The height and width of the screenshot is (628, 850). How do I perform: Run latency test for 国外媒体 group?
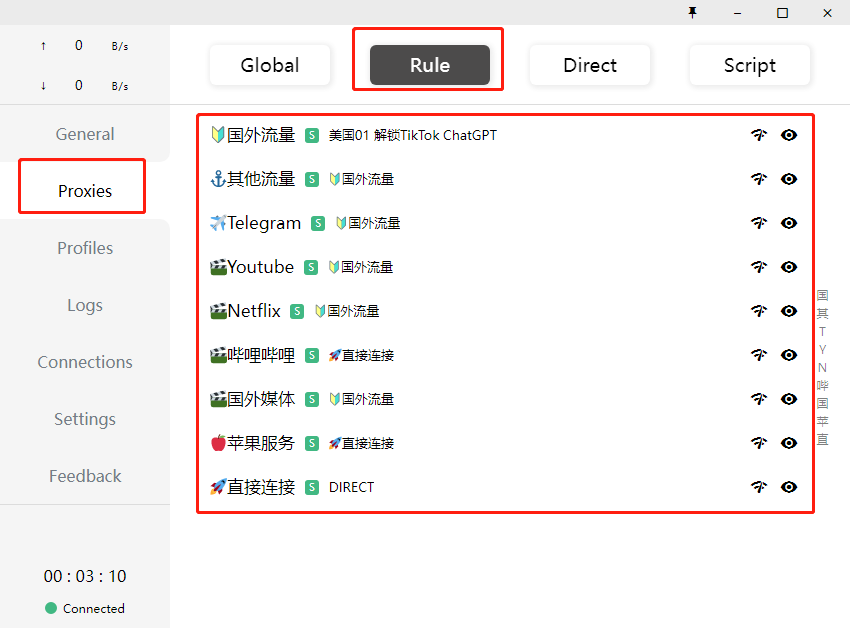click(x=759, y=399)
